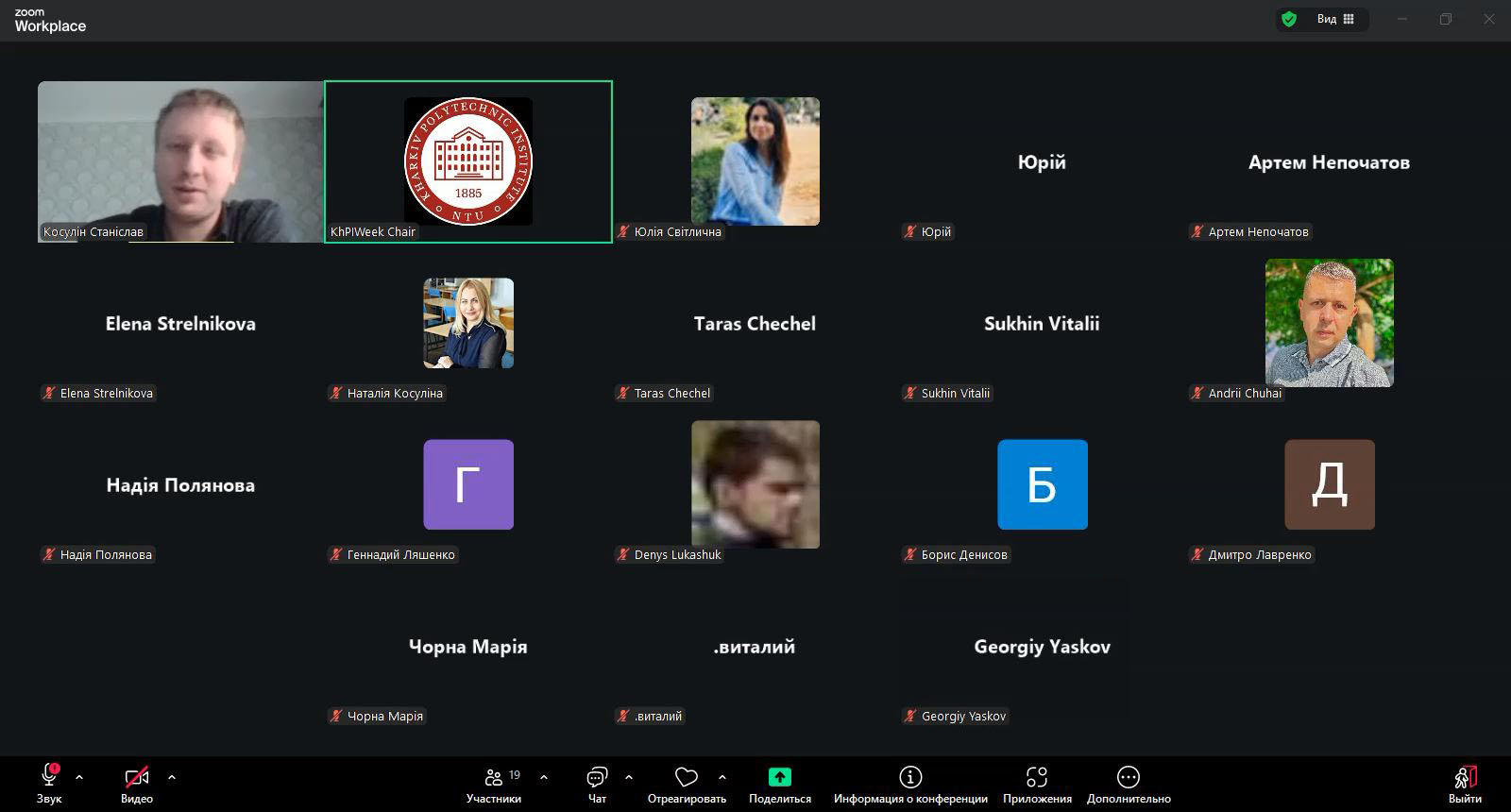The image size is (1511, 812).
Task: Expand the chat options arrow
Action: pyautogui.click(x=629, y=777)
